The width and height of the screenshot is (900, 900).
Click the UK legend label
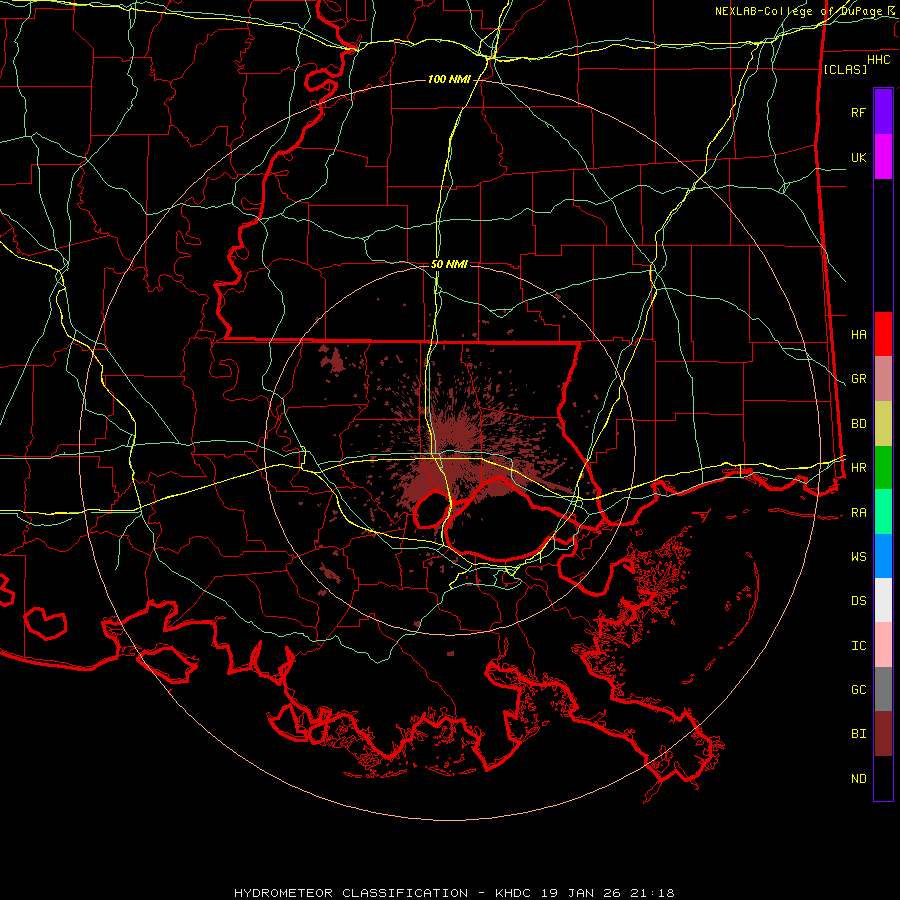[859, 157]
